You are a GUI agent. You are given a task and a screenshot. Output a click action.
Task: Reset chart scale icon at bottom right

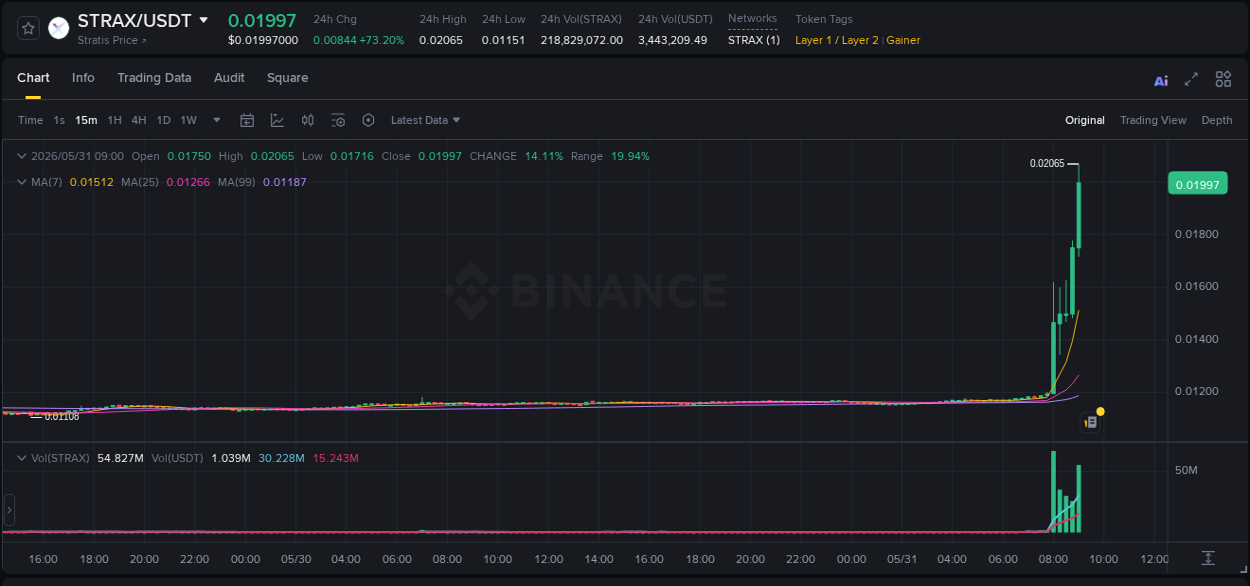click(1208, 558)
